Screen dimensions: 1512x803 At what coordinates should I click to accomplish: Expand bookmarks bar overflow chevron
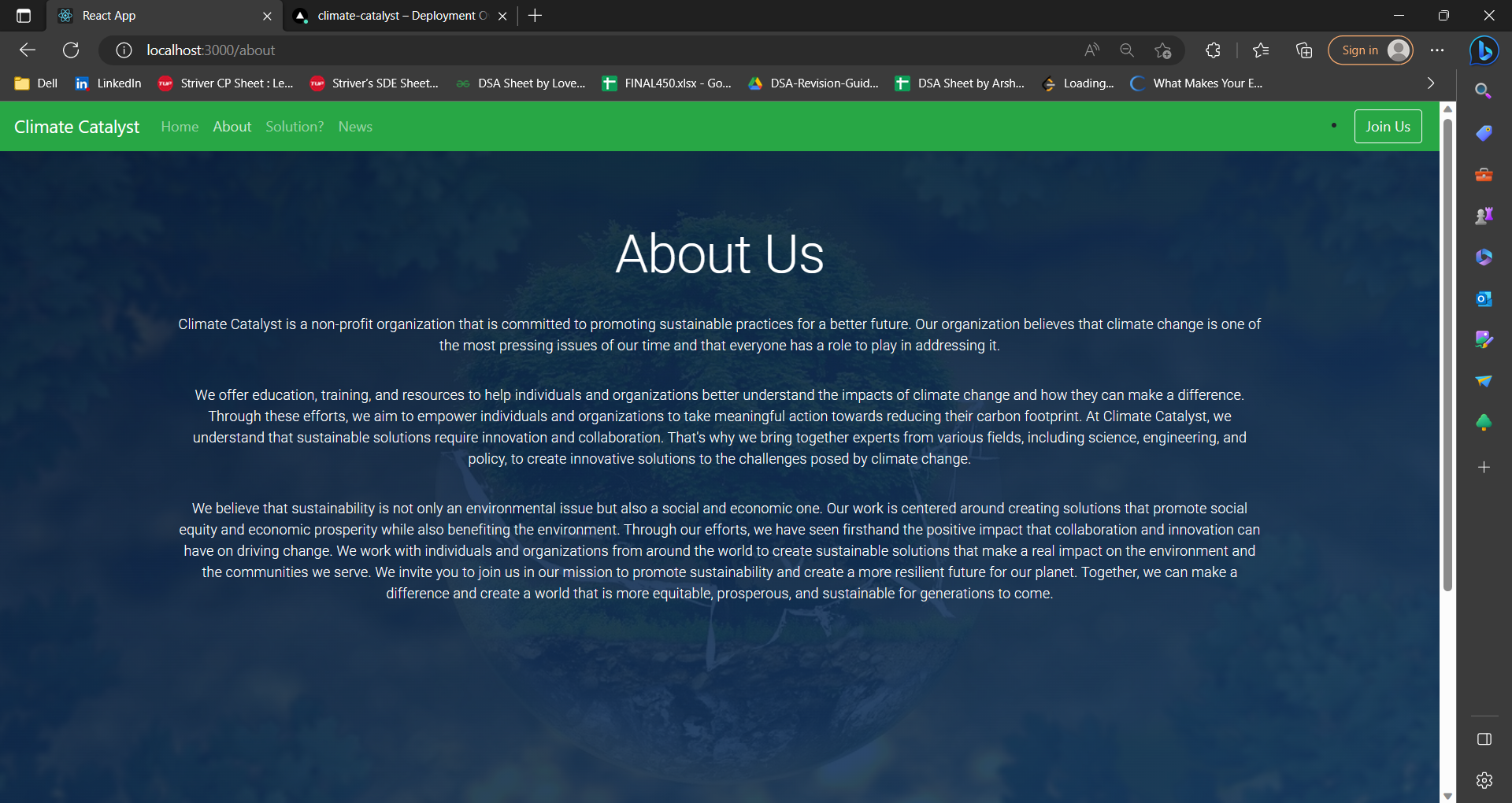click(x=1431, y=83)
